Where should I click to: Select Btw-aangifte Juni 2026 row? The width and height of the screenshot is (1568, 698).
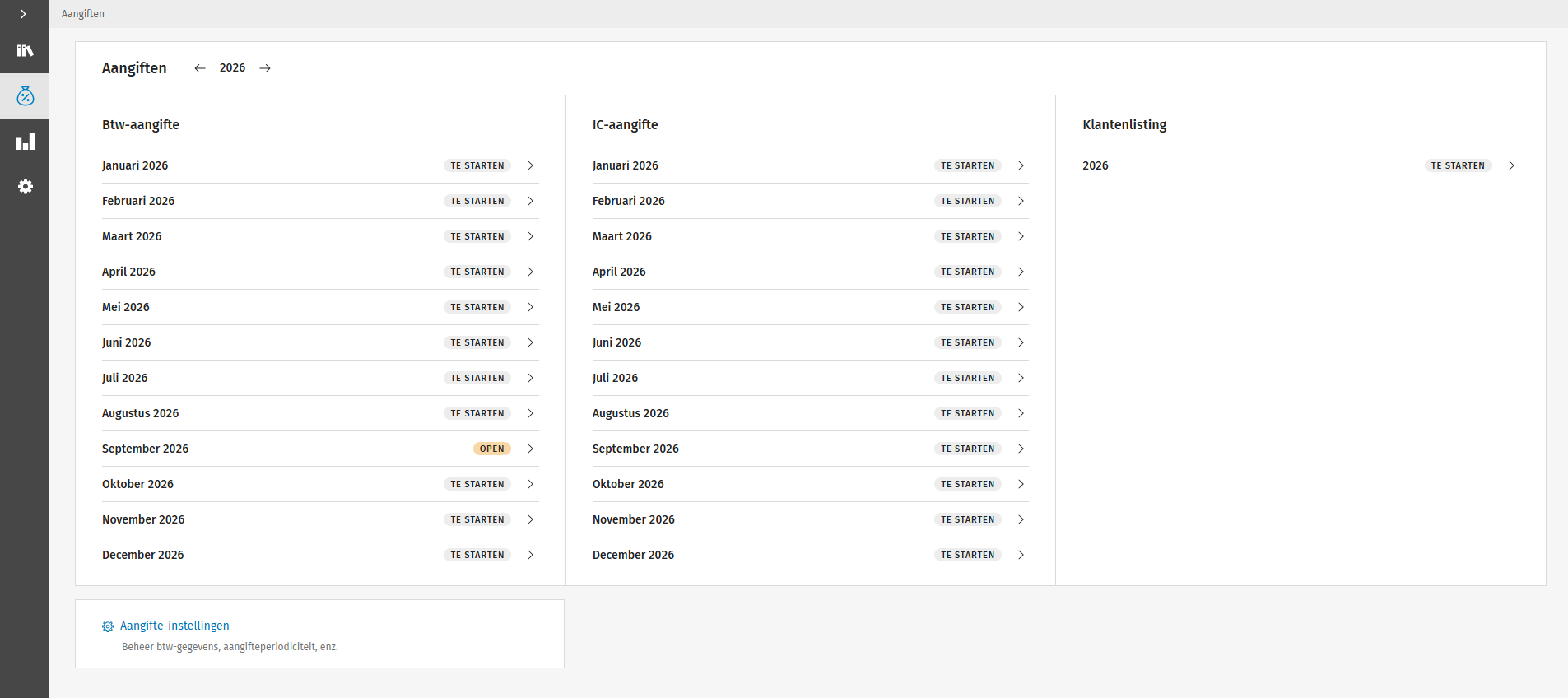[320, 342]
